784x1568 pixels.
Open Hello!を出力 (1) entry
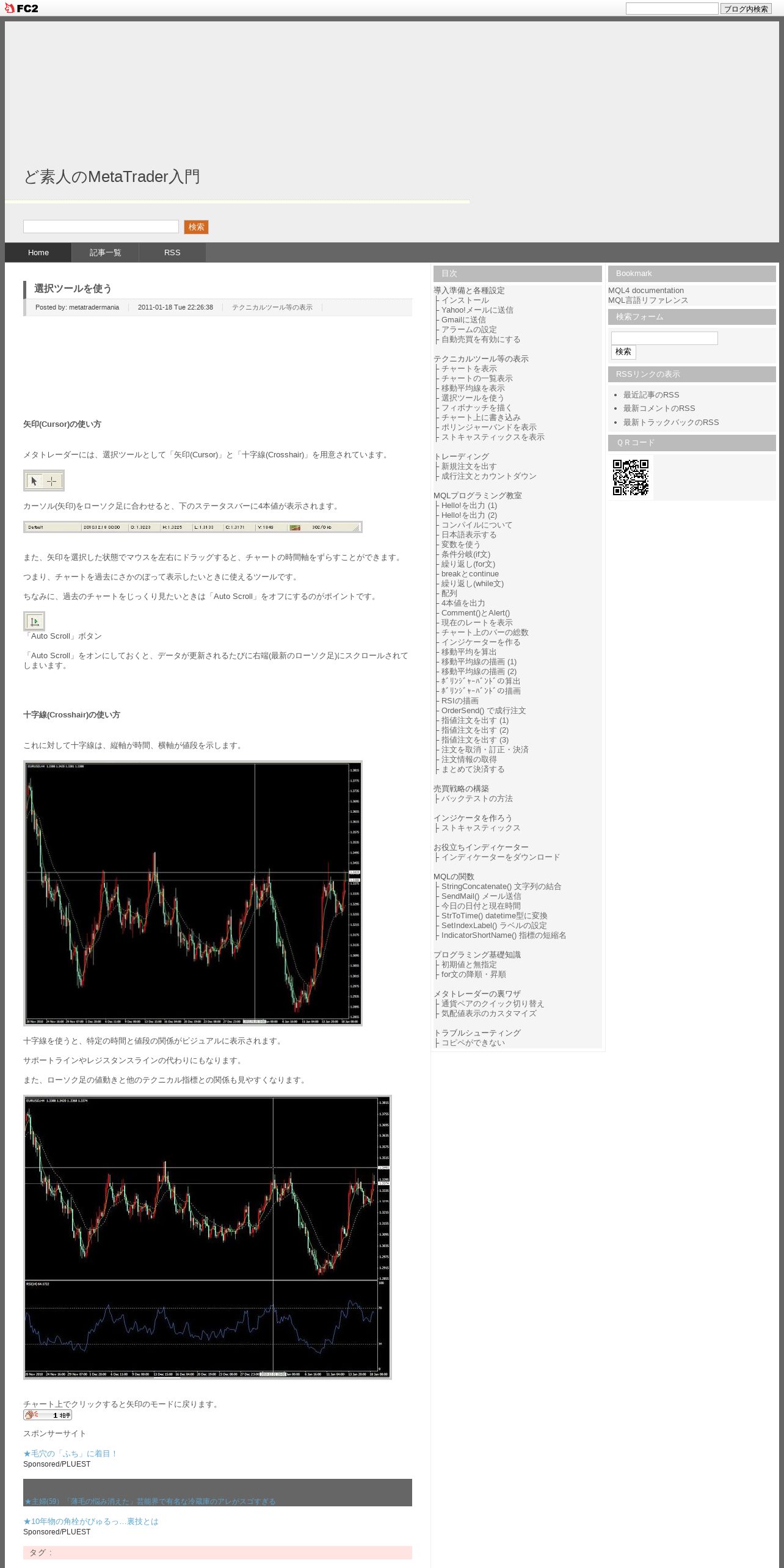point(469,506)
